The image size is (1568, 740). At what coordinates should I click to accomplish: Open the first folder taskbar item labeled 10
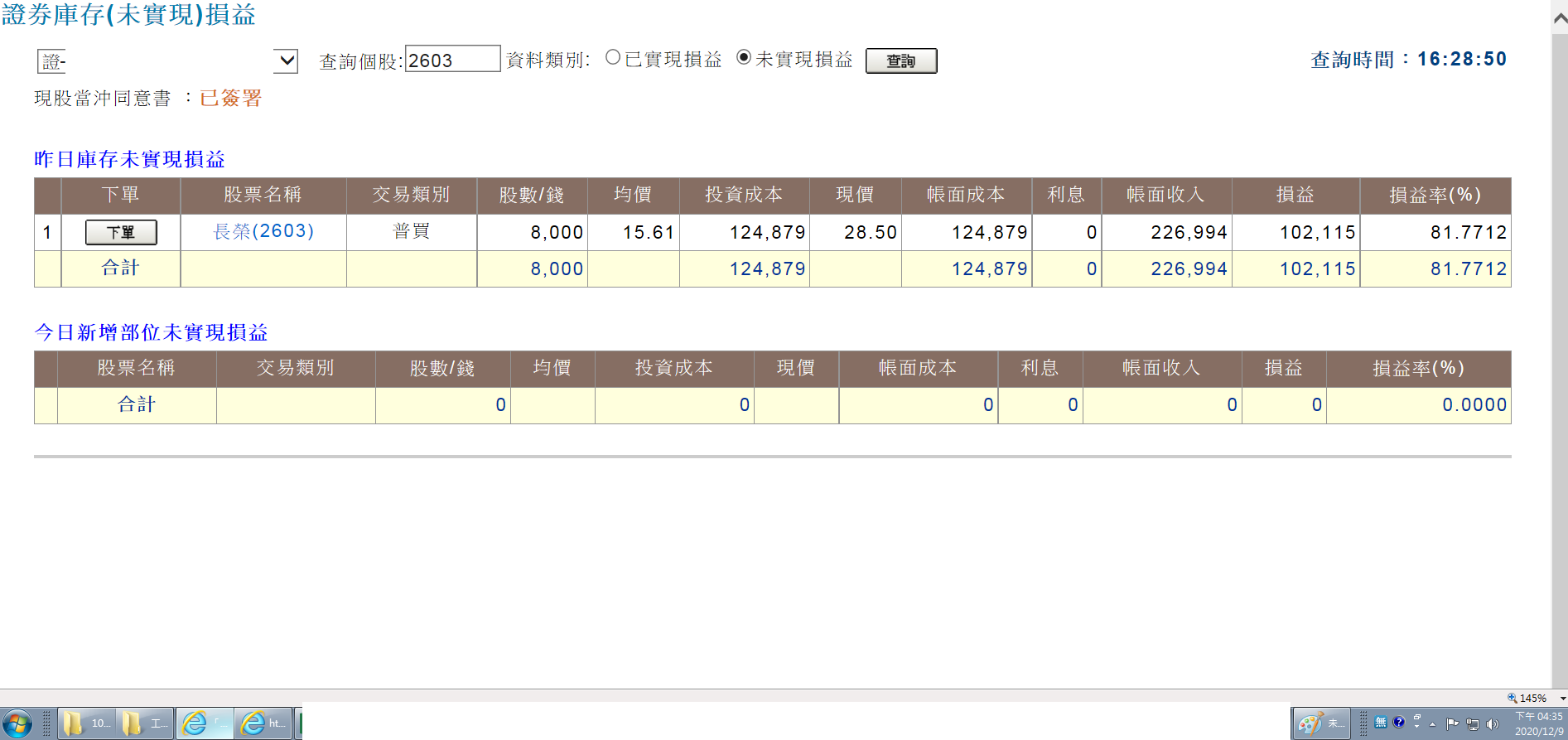tap(87, 723)
